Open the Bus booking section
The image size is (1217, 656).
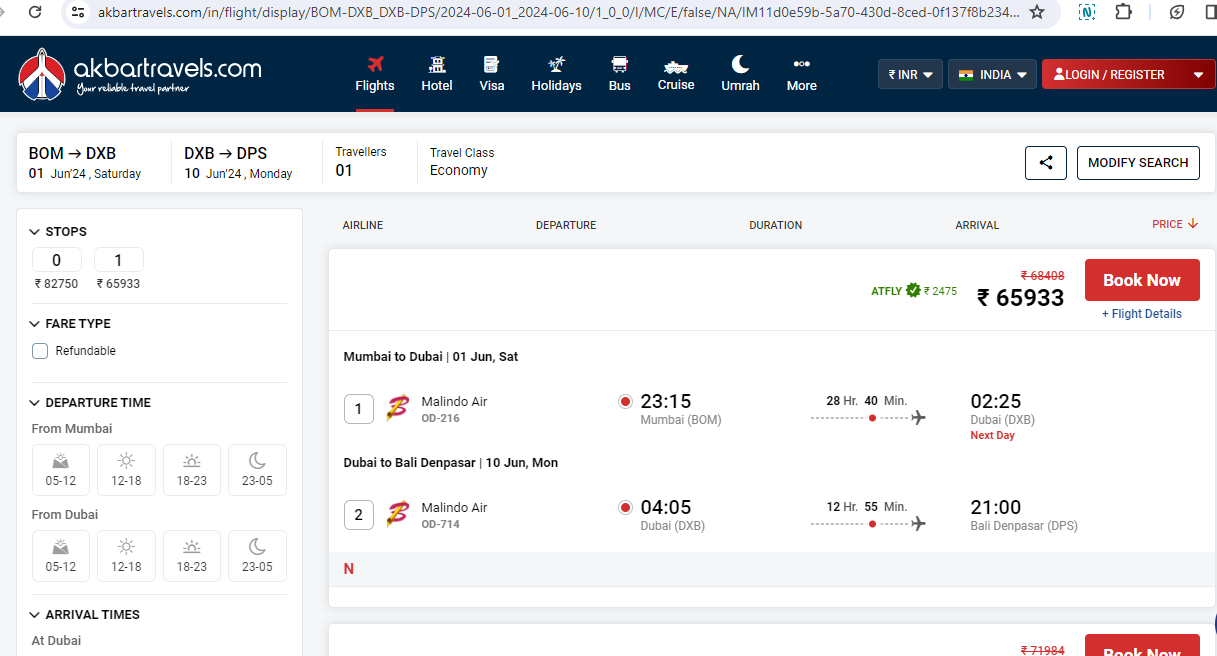click(620, 74)
